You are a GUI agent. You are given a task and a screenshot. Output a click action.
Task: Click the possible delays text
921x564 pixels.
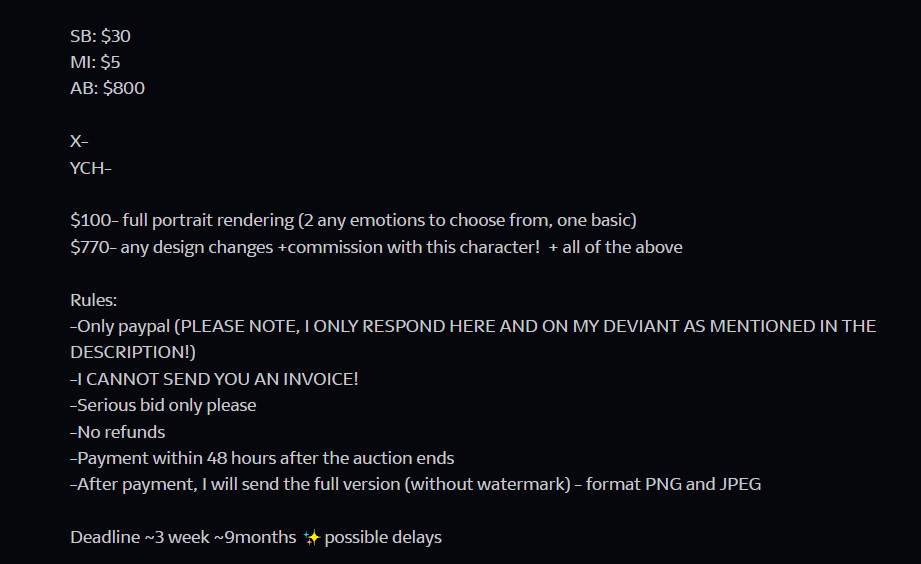click(x=383, y=538)
